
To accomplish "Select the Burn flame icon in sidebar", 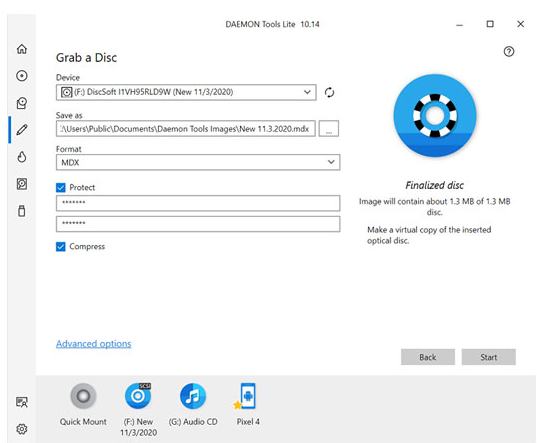I will [x=22, y=157].
